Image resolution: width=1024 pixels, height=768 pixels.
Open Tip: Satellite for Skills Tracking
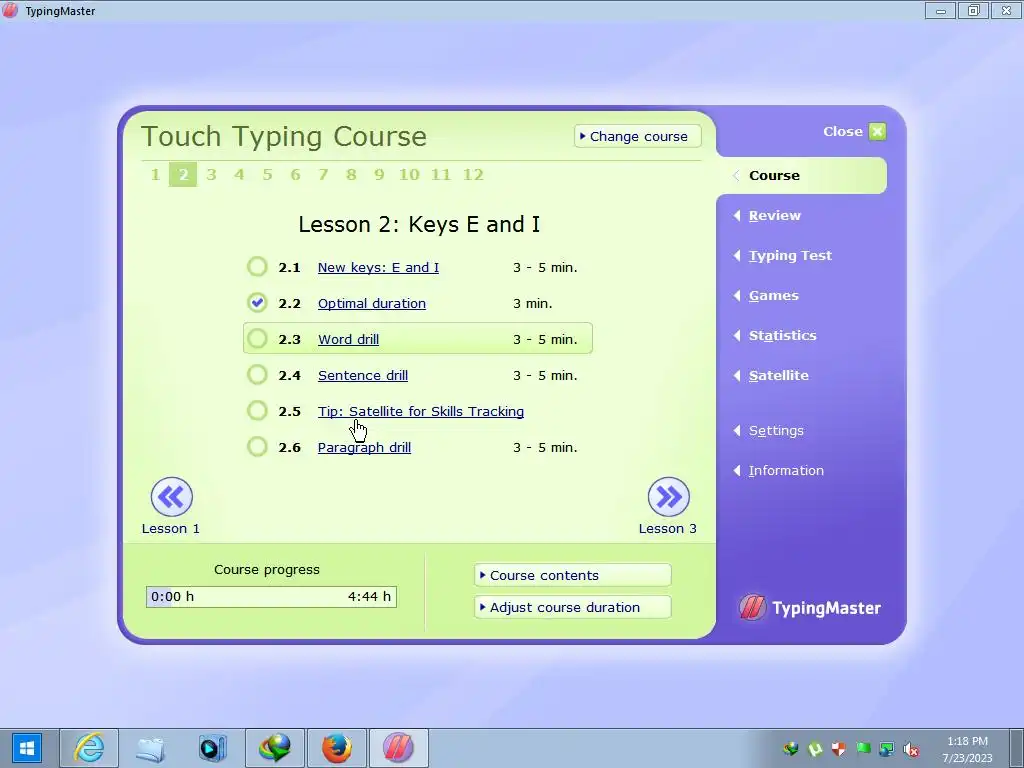(x=421, y=411)
